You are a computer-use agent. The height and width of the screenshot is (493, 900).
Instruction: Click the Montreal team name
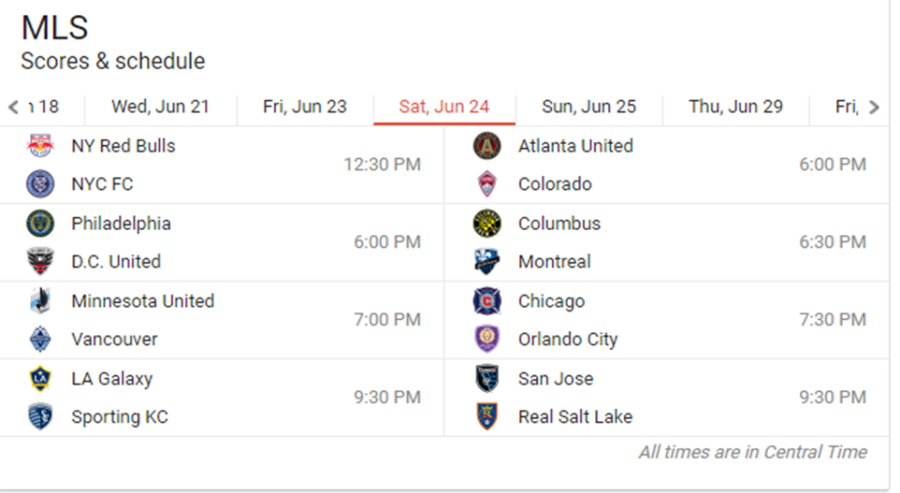pyautogui.click(x=554, y=262)
